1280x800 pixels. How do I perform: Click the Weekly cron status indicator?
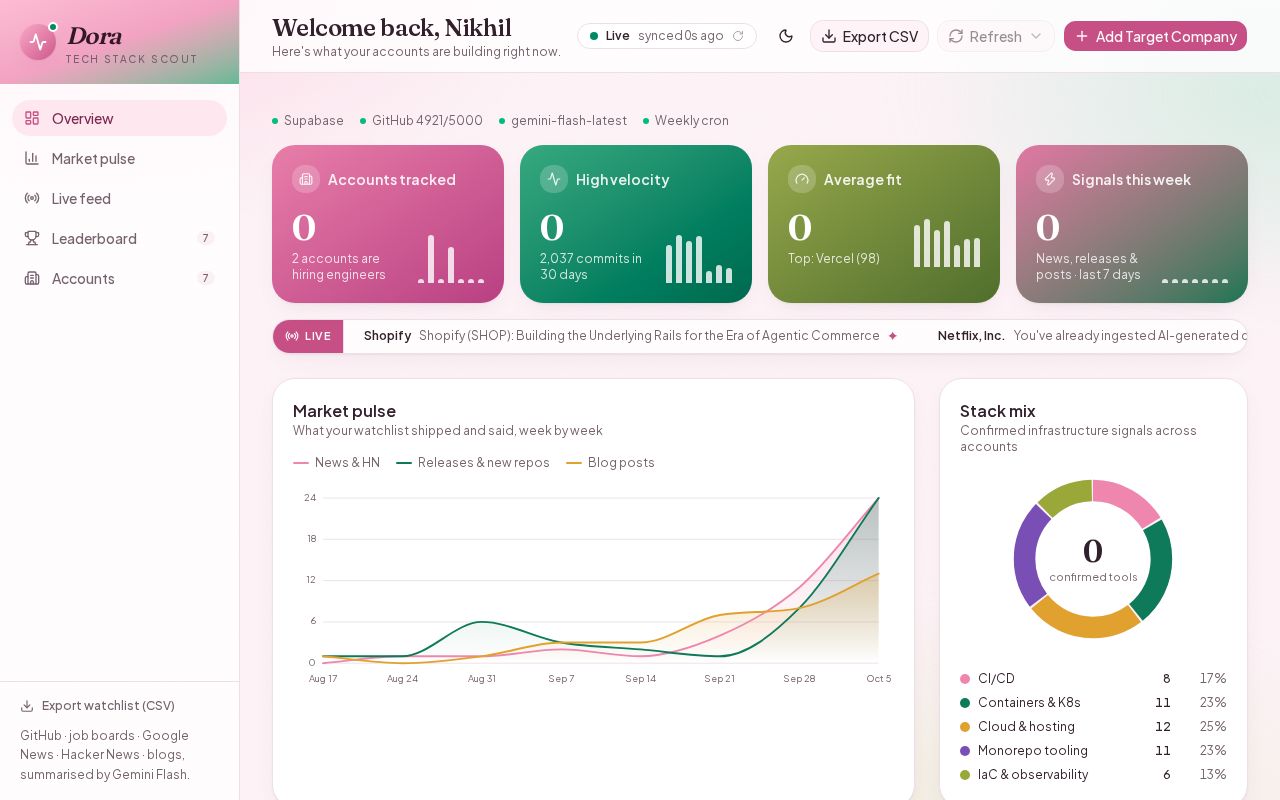point(686,121)
